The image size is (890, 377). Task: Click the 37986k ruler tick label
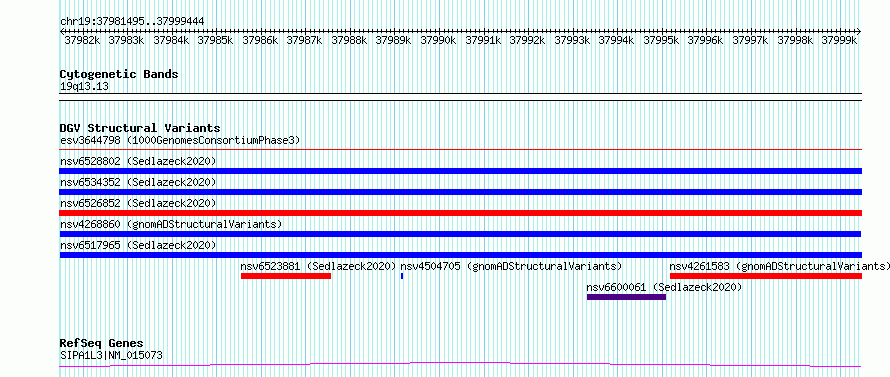(x=261, y=40)
